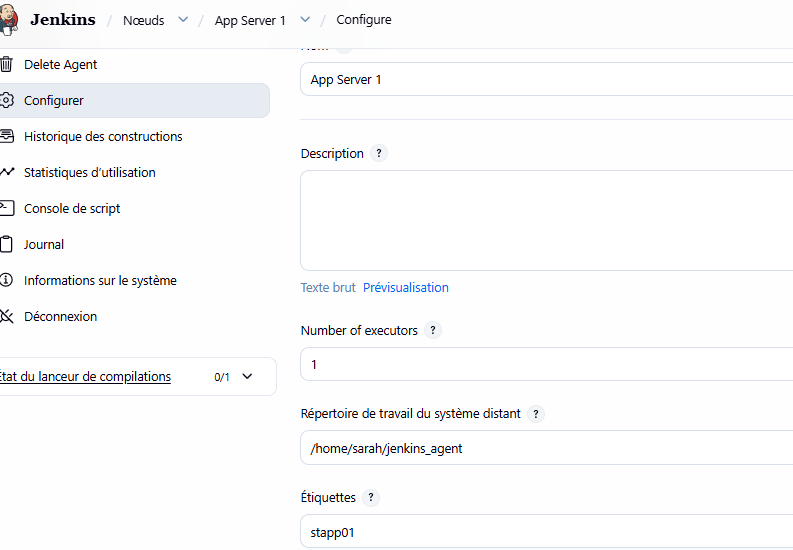Click the Delete Agent trash icon
Image resolution: width=793 pixels, height=550 pixels.
coord(6,65)
